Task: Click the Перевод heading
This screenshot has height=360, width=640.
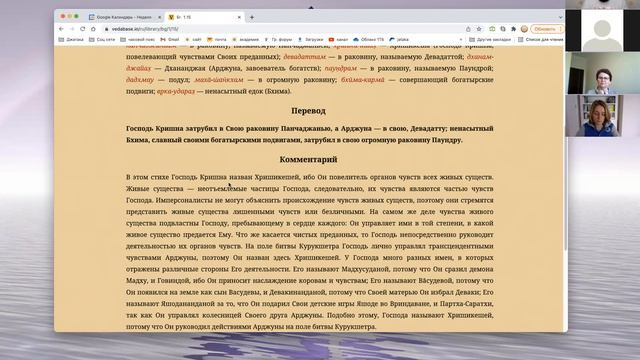Action: tap(308, 111)
